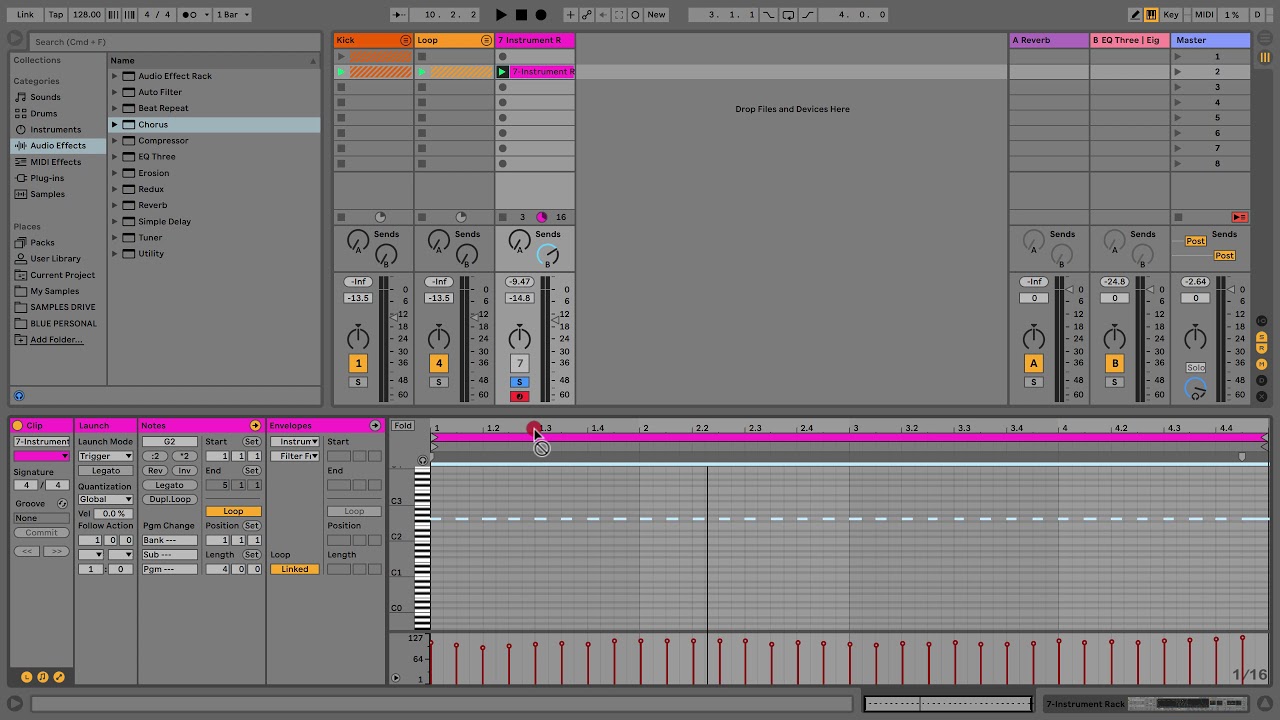Toggle the Mixer section M icon
Screen dimensions: 1280x720
(x=1262, y=365)
